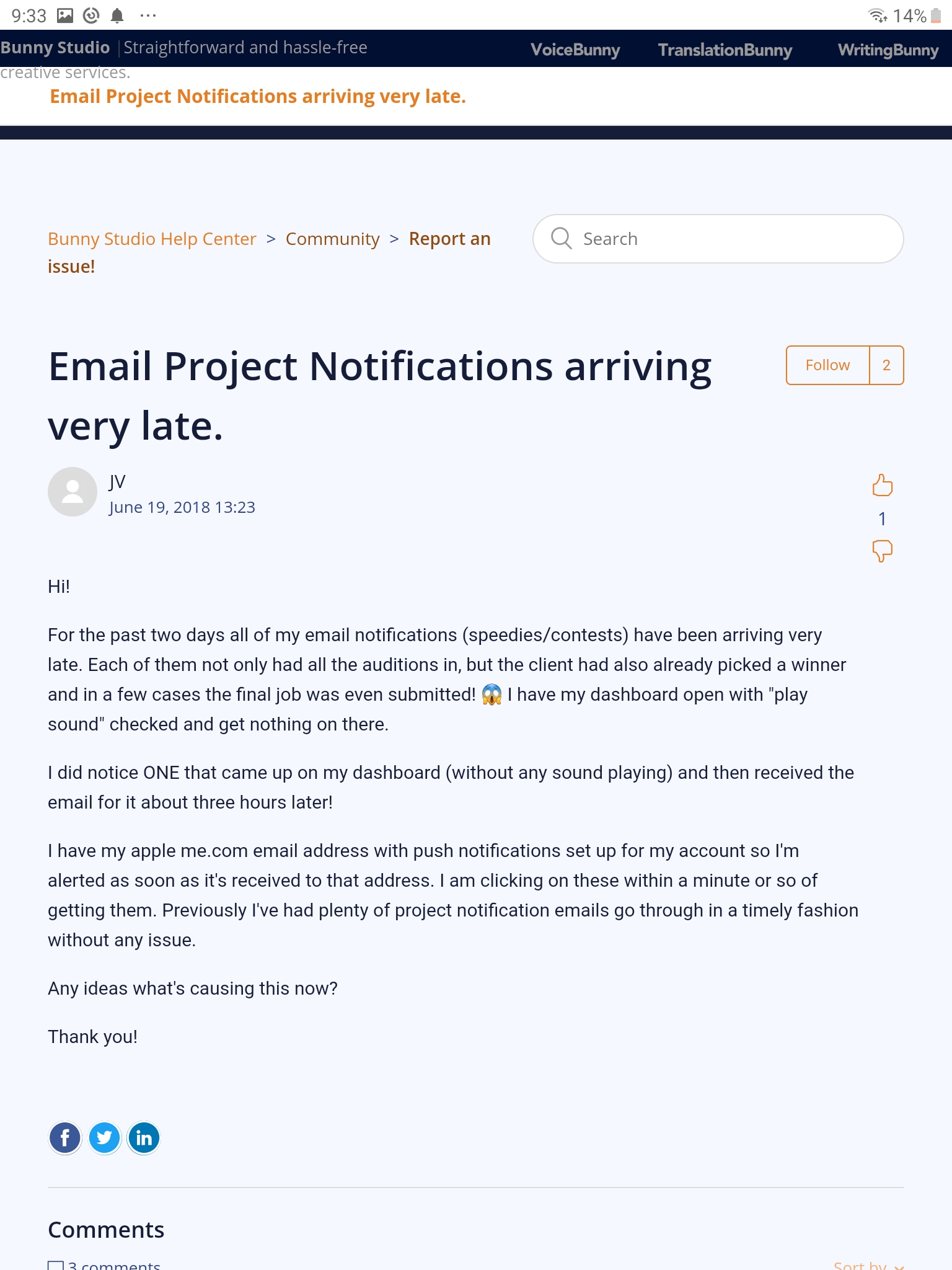
Task: Share post on LinkedIn
Action: pyautogui.click(x=144, y=1138)
